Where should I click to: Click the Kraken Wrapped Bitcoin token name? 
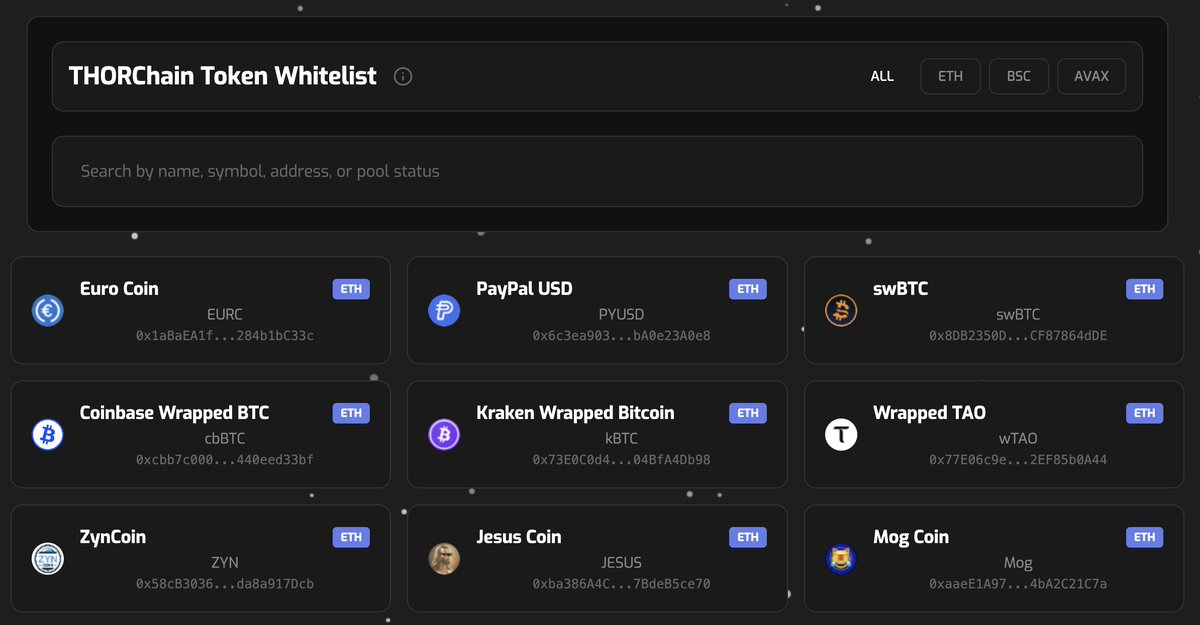[x=575, y=413]
